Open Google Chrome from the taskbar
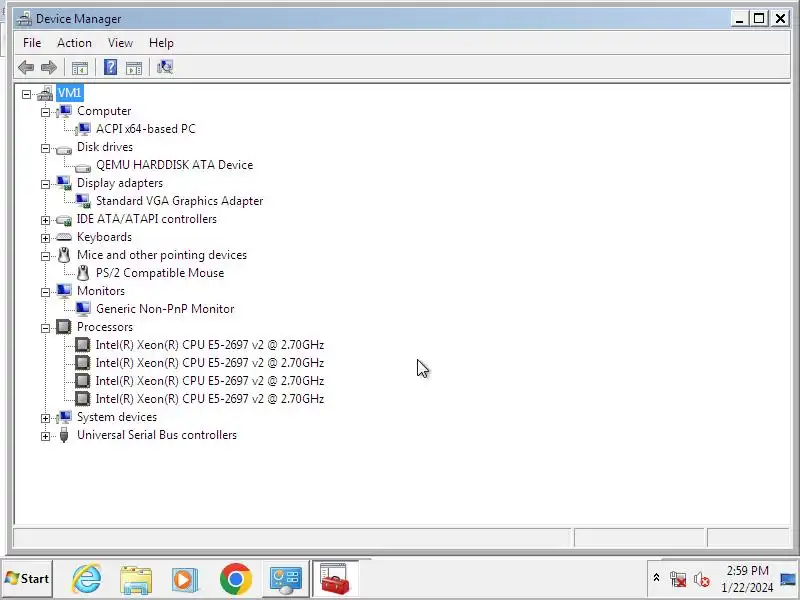The height and width of the screenshot is (600, 800). 235,579
